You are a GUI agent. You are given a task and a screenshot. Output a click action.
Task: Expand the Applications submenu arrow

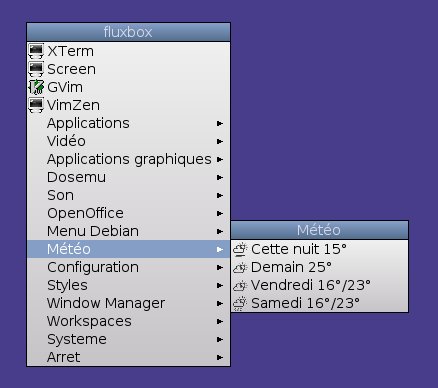[220, 124]
